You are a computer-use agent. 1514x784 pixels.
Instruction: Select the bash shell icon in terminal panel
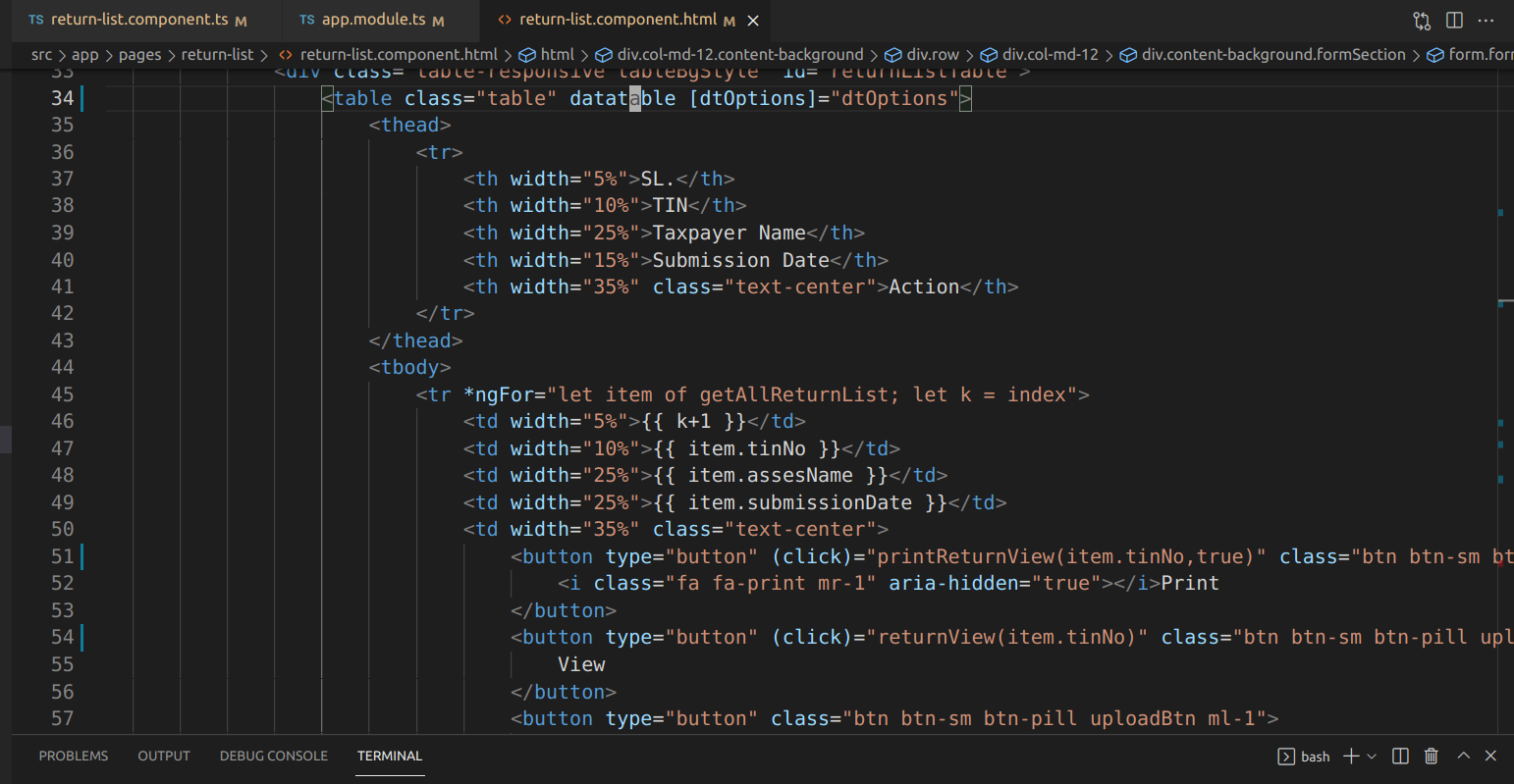click(1286, 756)
